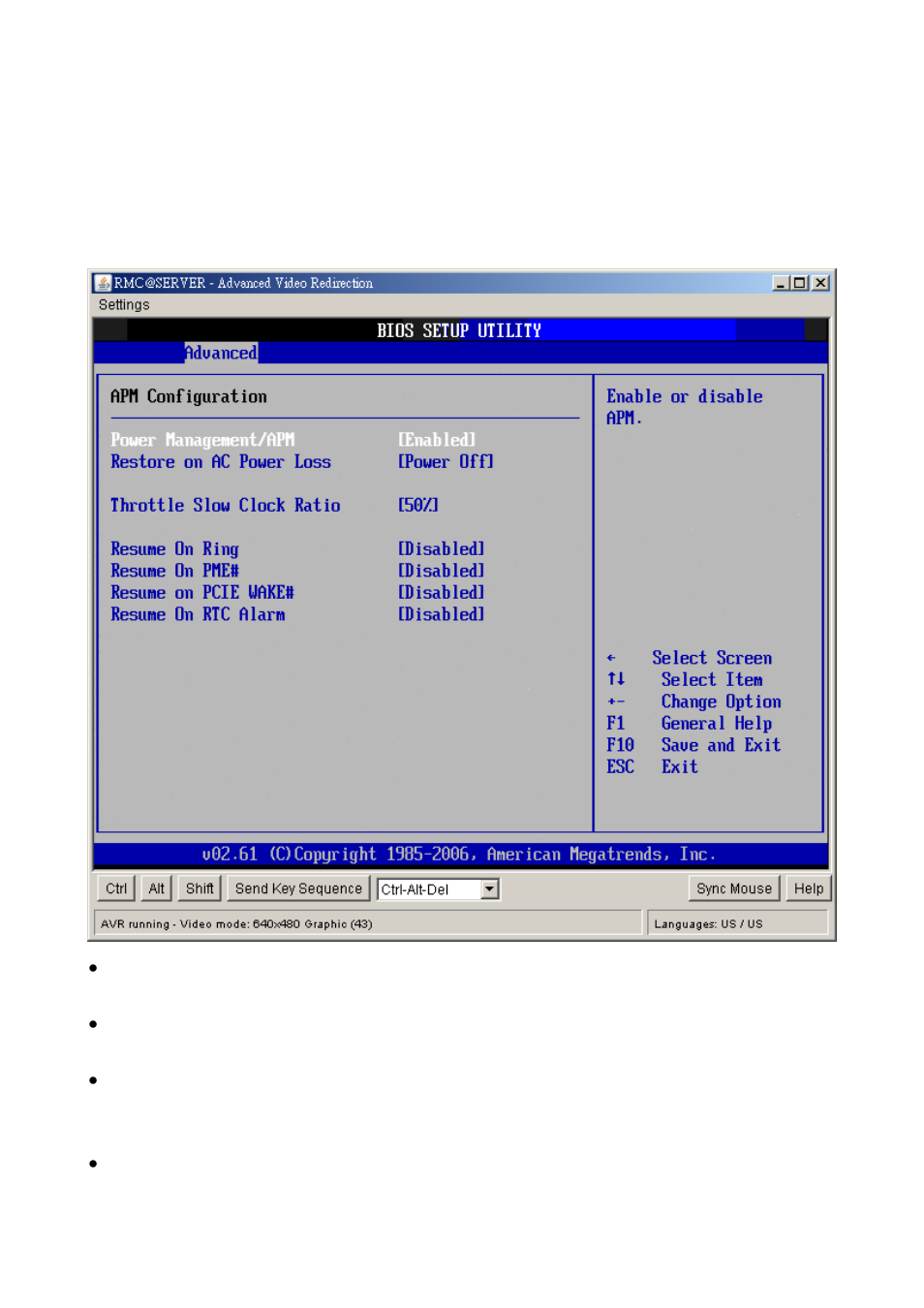Click the Sync Mouse button

(734, 888)
